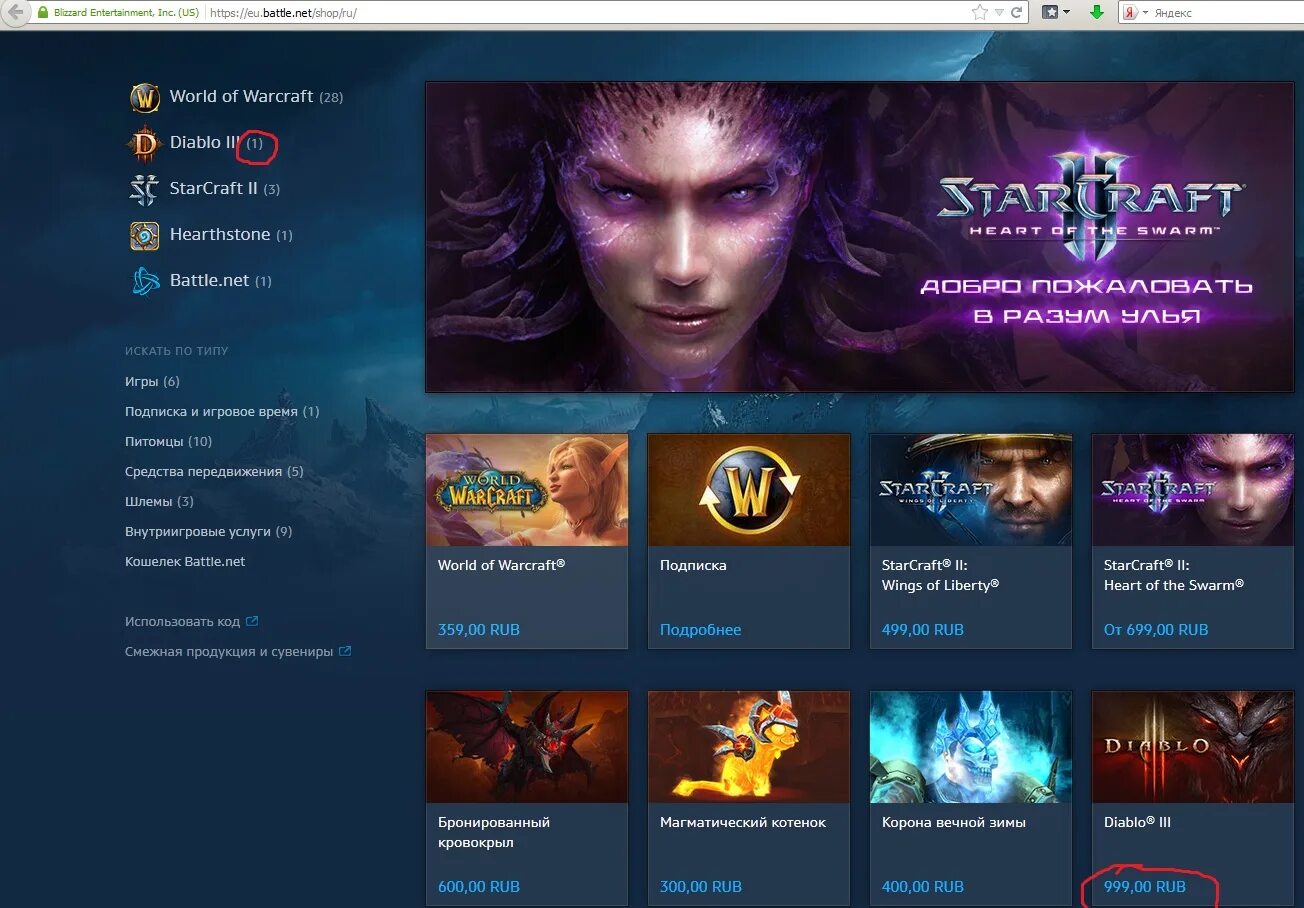
Task: Click the Yandex search engine icon
Action: pyautogui.click(x=1129, y=13)
